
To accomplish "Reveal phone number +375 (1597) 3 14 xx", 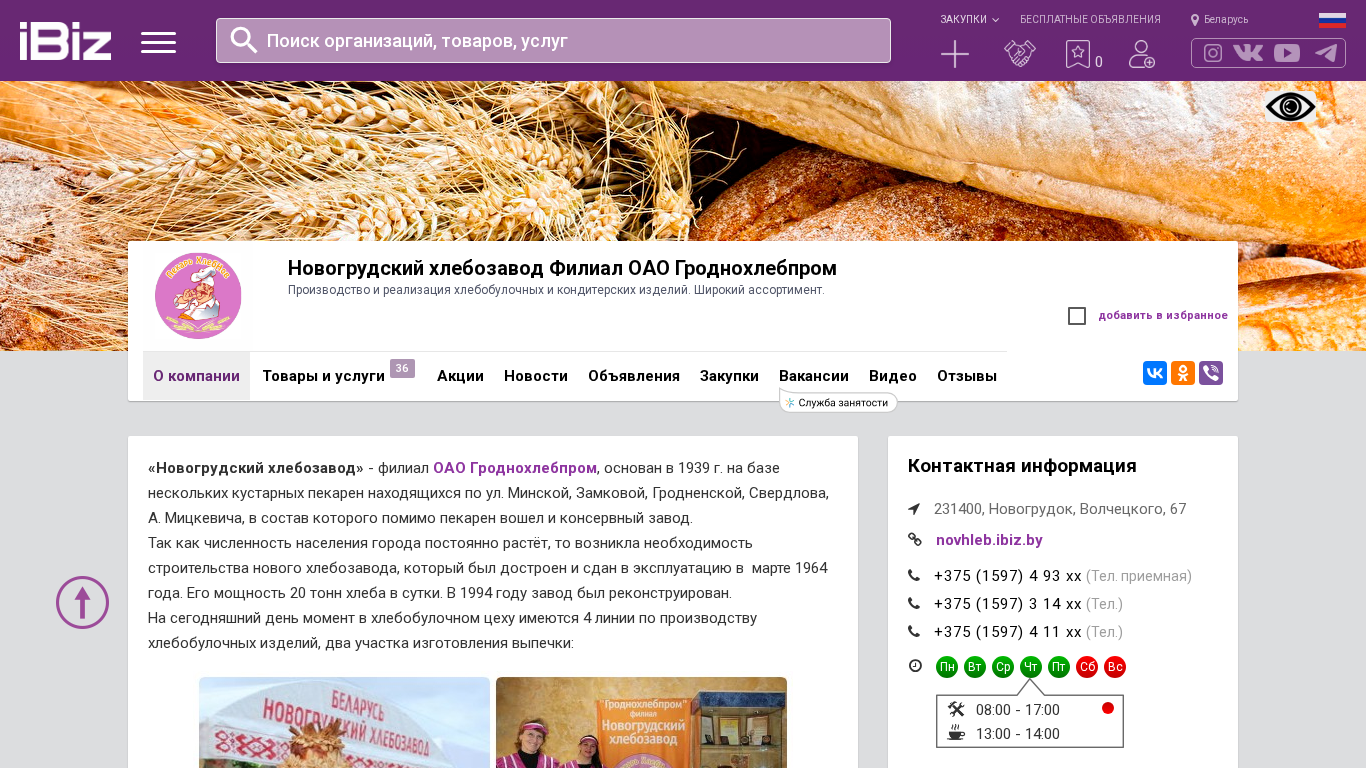I will pyautogui.click(x=1008, y=604).
